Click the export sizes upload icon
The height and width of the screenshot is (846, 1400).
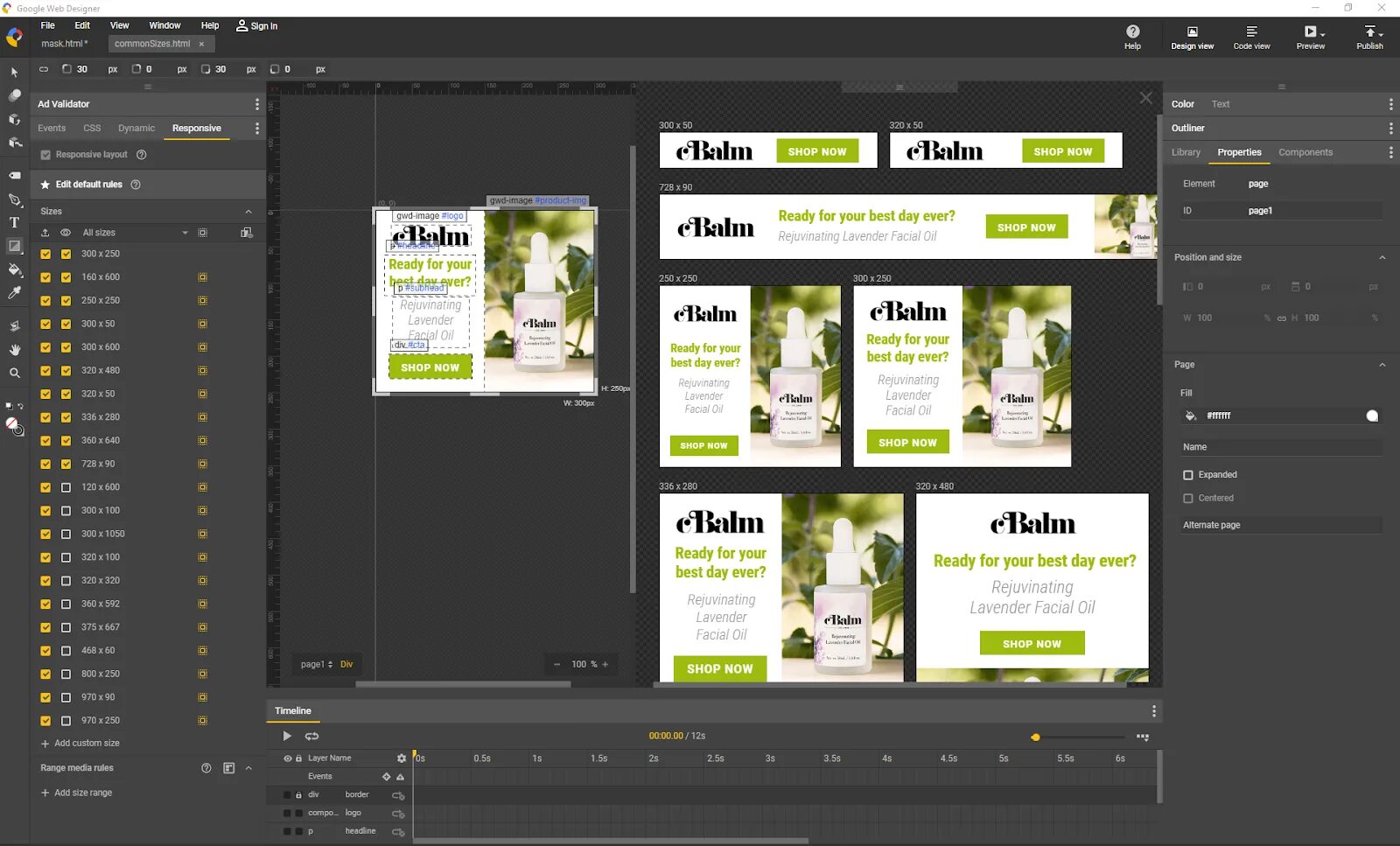pos(45,233)
